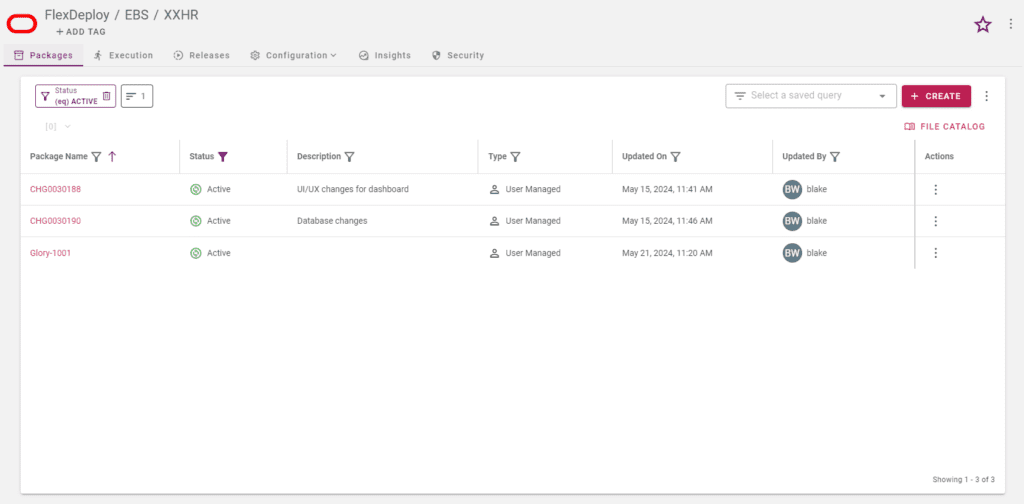The height and width of the screenshot is (504, 1024).
Task: Open the Select a saved query dropdown
Action: point(810,96)
